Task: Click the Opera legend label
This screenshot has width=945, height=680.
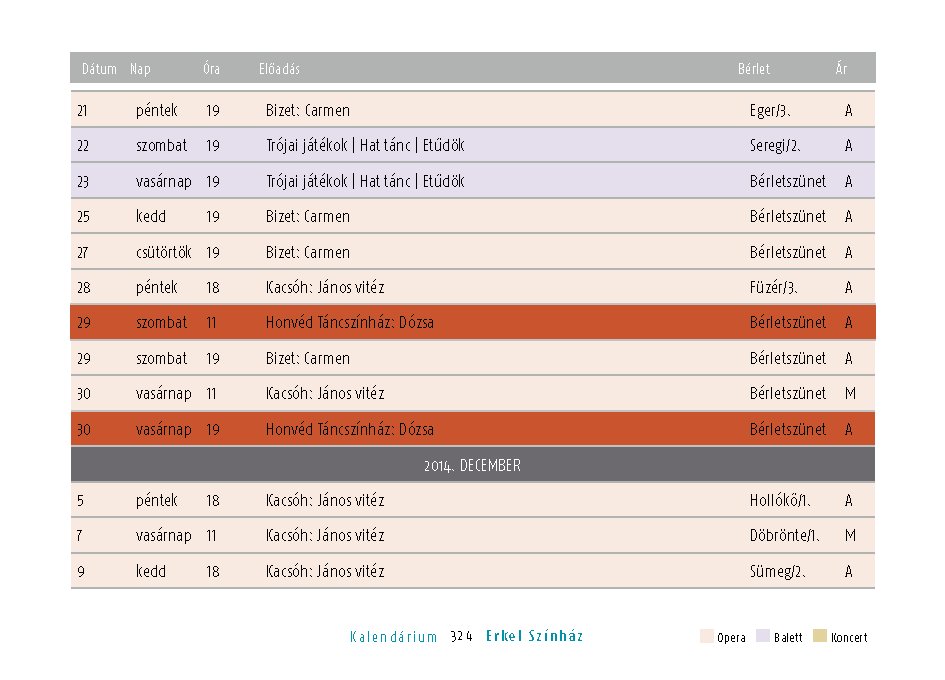Action: coord(731,637)
